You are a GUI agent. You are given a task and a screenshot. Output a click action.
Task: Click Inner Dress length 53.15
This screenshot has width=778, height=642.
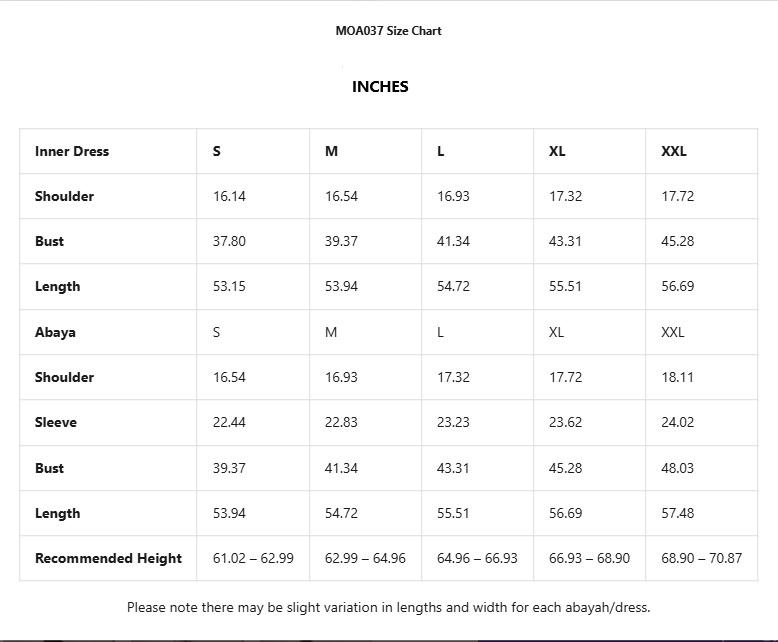229,286
